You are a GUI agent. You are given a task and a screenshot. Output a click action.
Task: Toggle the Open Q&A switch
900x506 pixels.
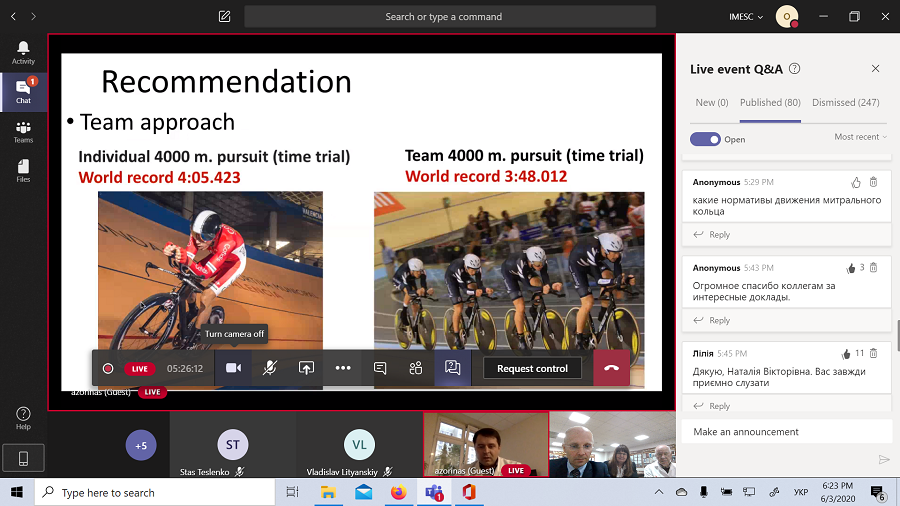[x=705, y=139]
